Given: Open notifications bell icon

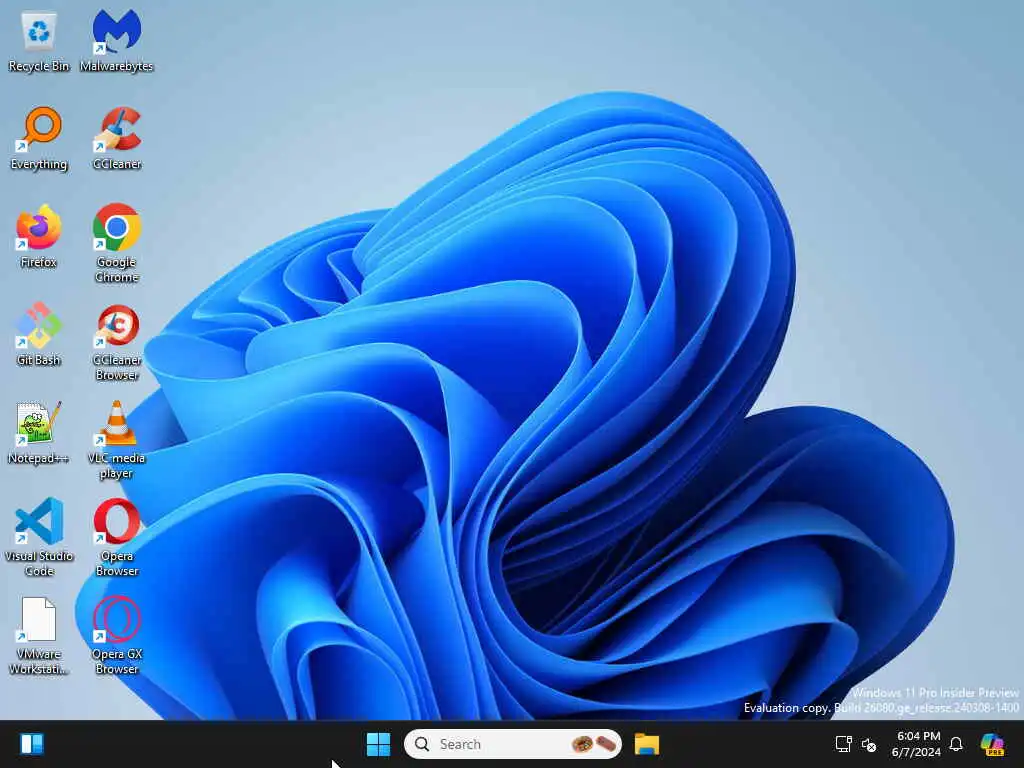Looking at the screenshot, I should [x=956, y=744].
